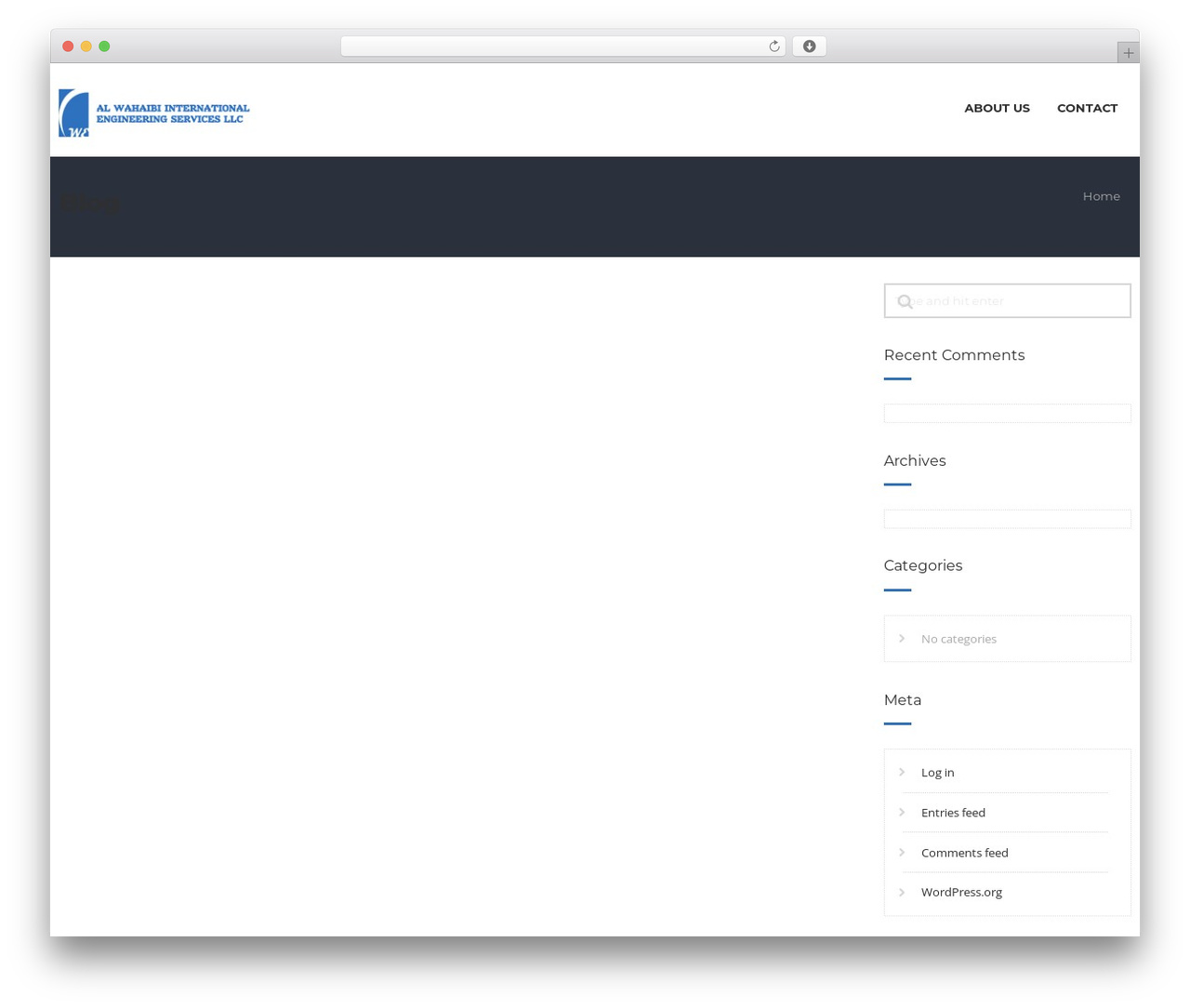Click the chevron beside Comments feed
The width and height of the screenshot is (1190, 1008).
902,852
